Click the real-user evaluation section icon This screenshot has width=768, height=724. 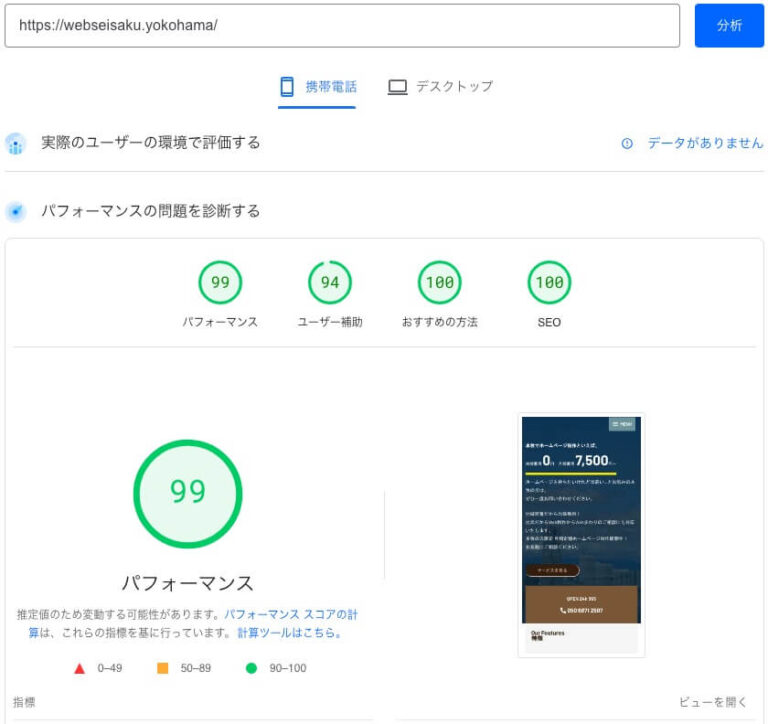[x=15, y=144]
